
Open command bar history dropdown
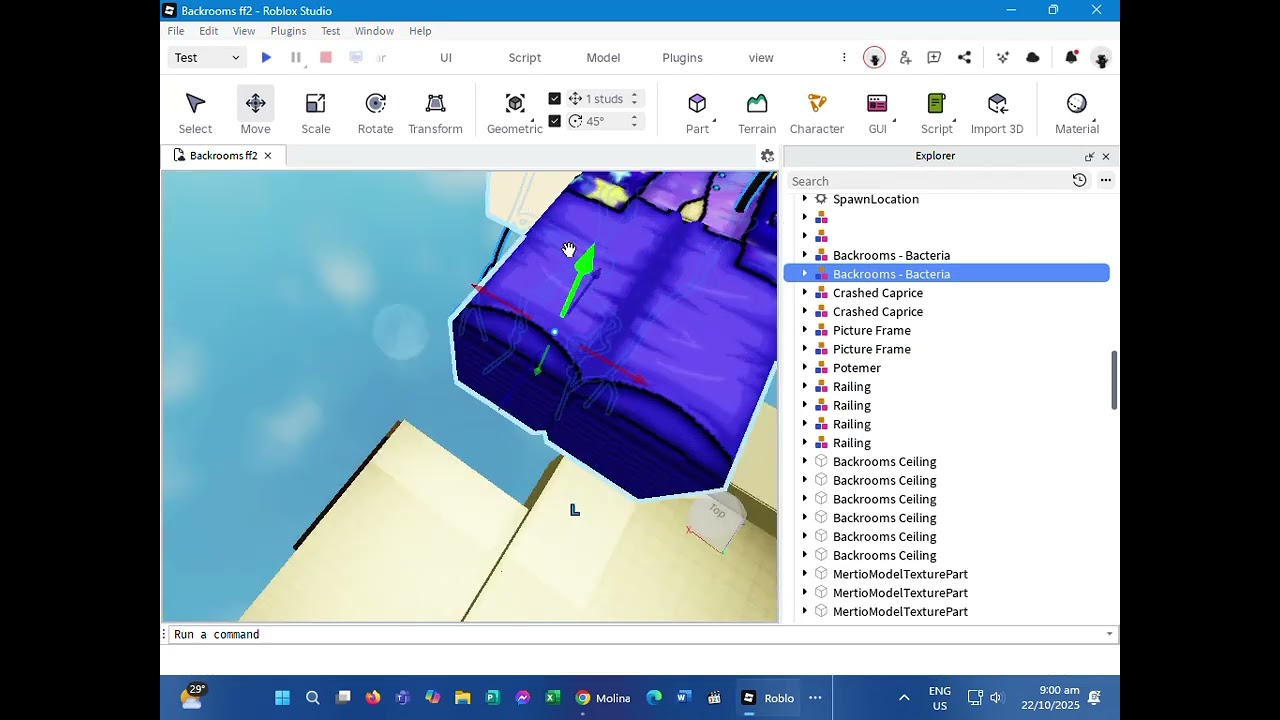(1109, 634)
